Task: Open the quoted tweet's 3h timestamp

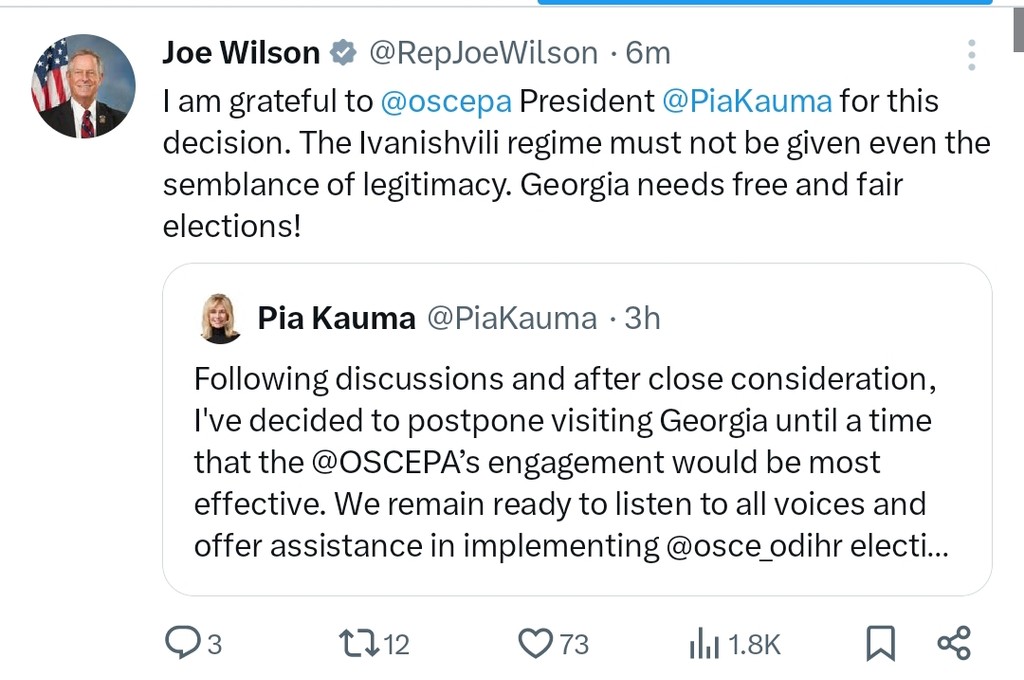Action: click(x=643, y=318)
